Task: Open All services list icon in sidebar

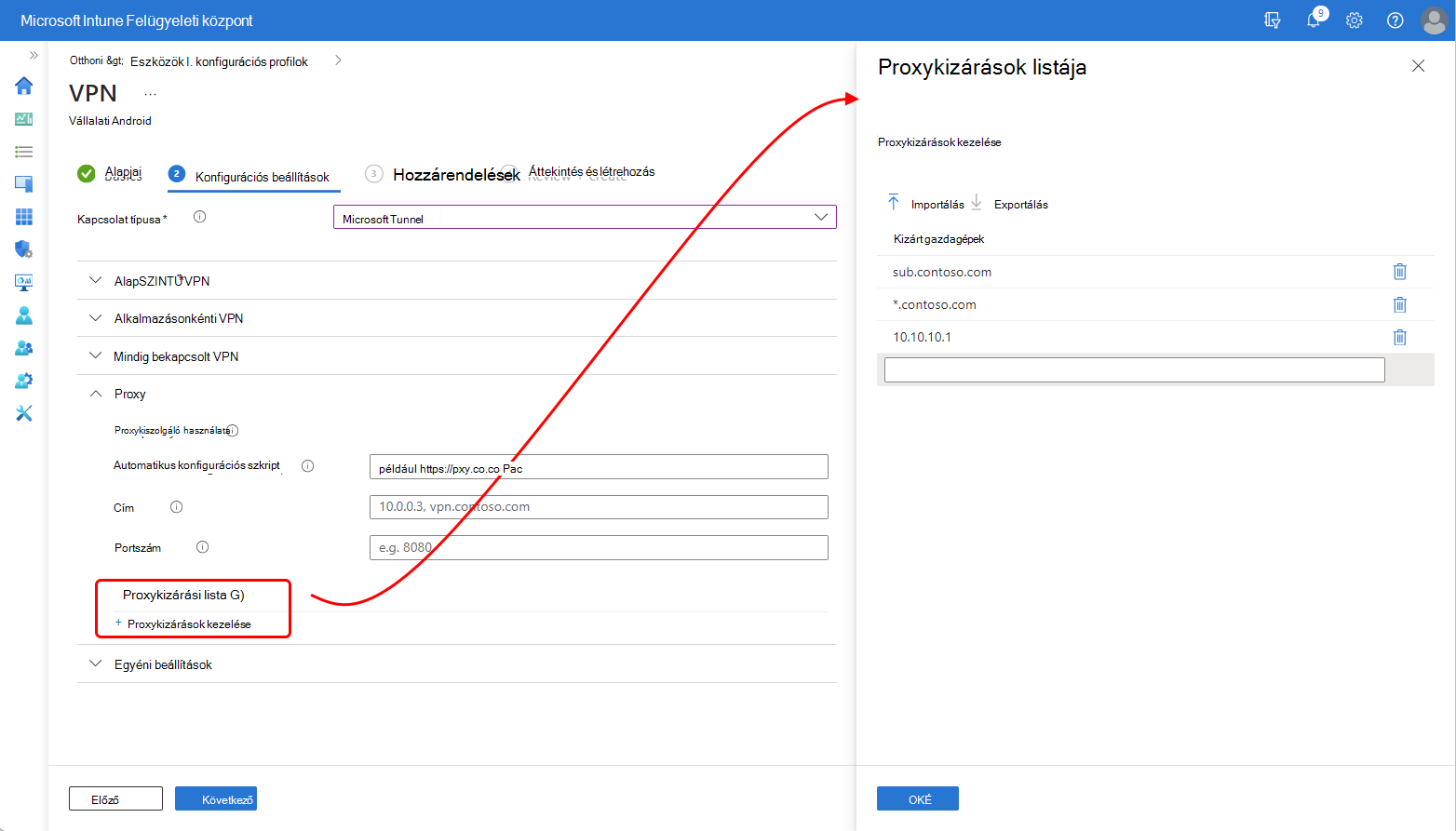Action: 24,152
